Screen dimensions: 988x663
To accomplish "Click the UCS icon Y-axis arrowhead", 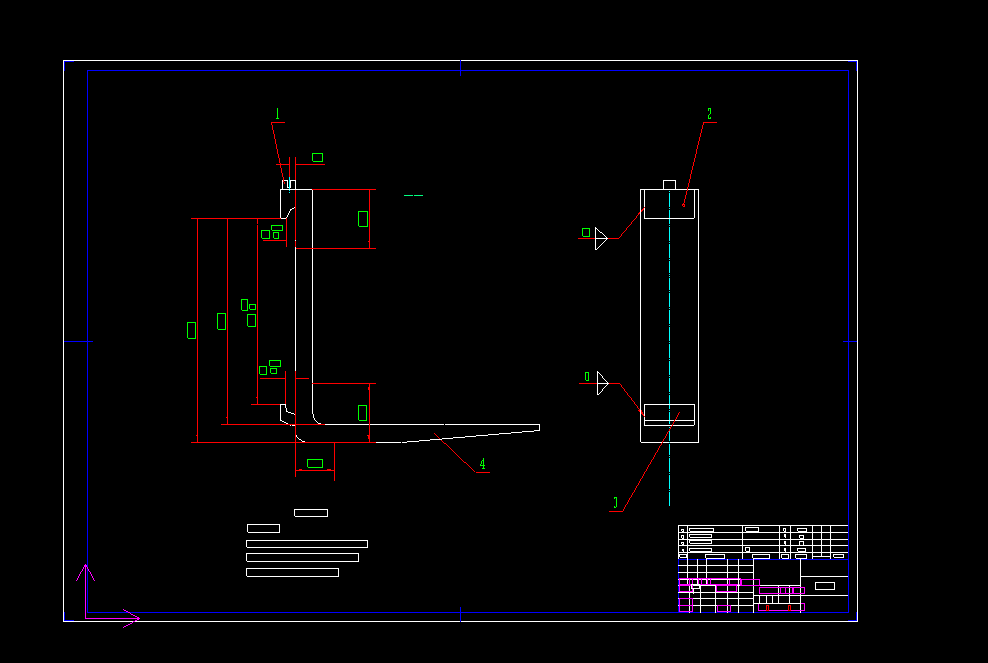I will 86,572.
